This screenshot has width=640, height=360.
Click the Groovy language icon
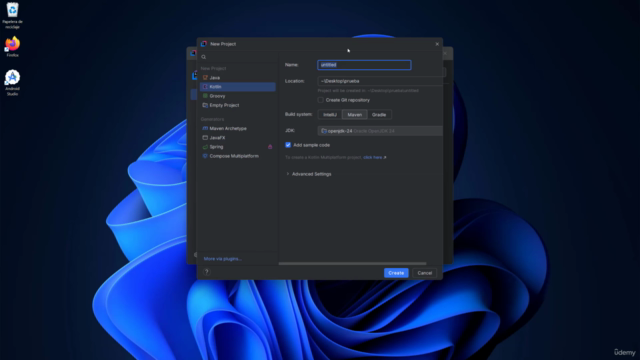[x=205, y=96]
